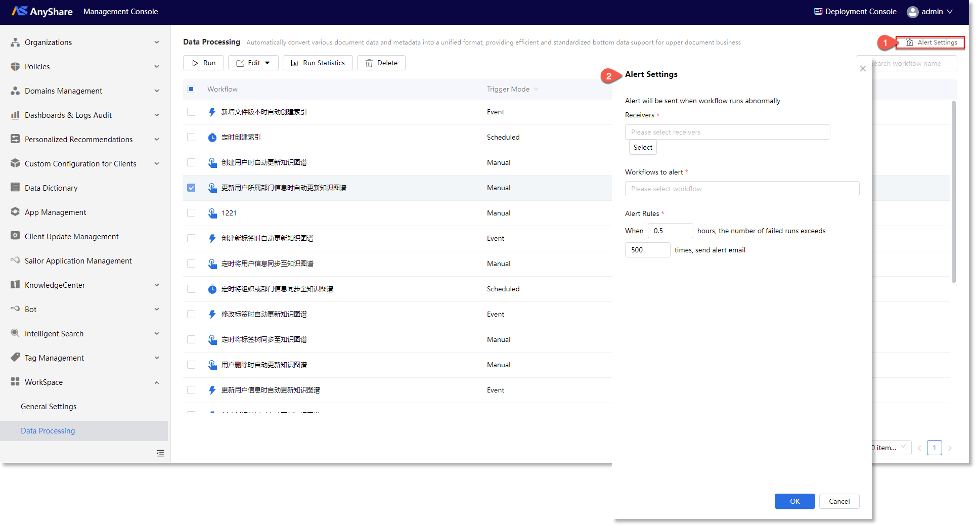Click the Select receivers button
Screen dimensions: 976x526
pyautogui.click(x=642, y=148)
